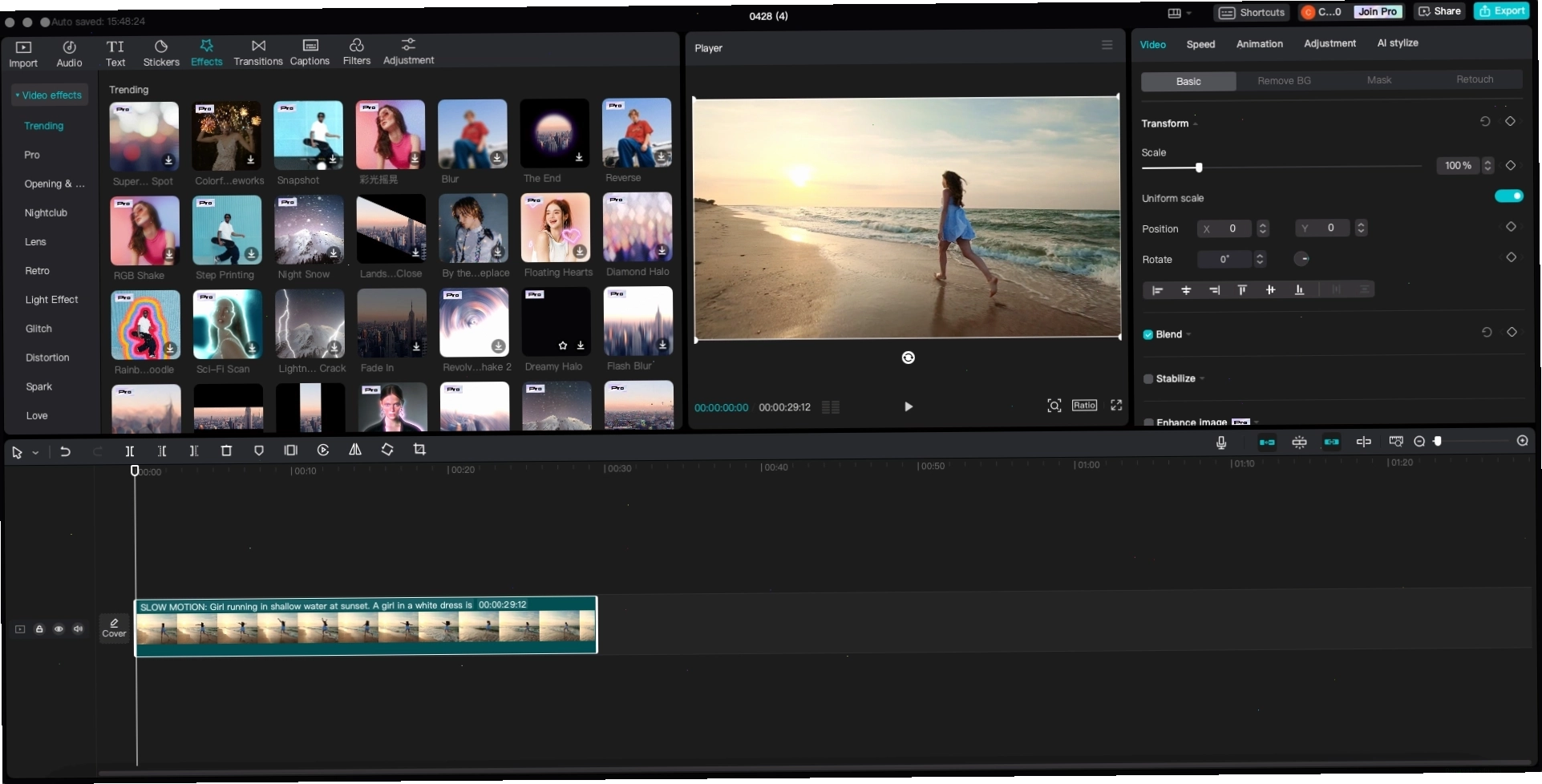
Task: Toggle linkage icon in timeline toolbar
Action: 1331,442
